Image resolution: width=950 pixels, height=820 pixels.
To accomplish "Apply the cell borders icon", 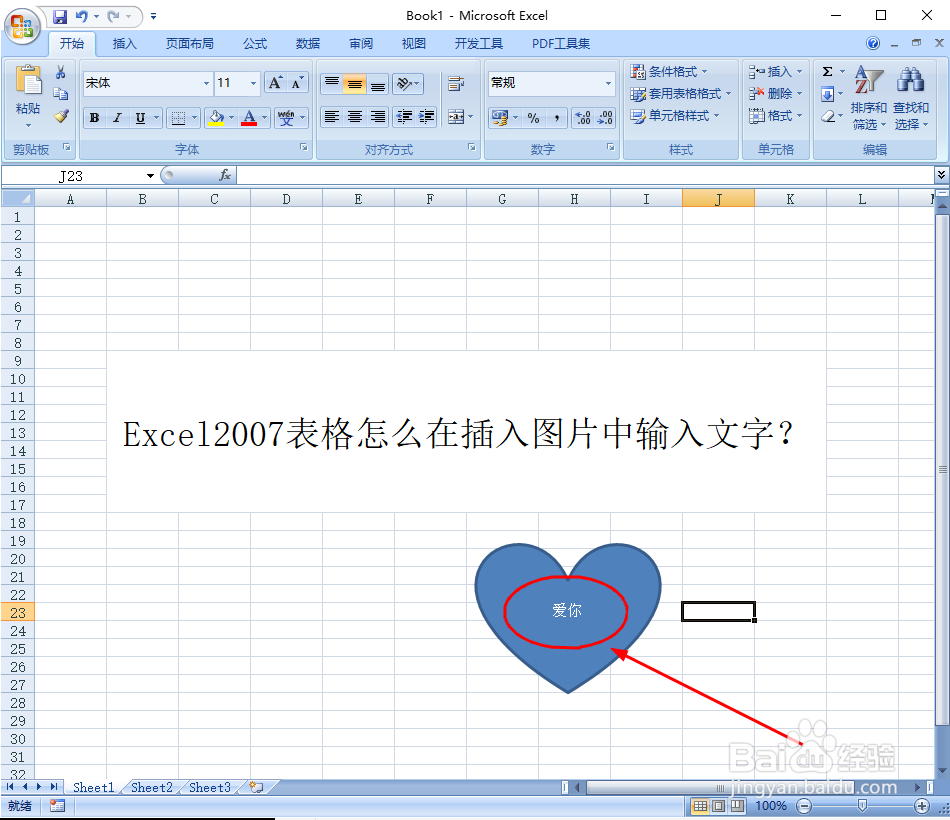I will (178, 118).
